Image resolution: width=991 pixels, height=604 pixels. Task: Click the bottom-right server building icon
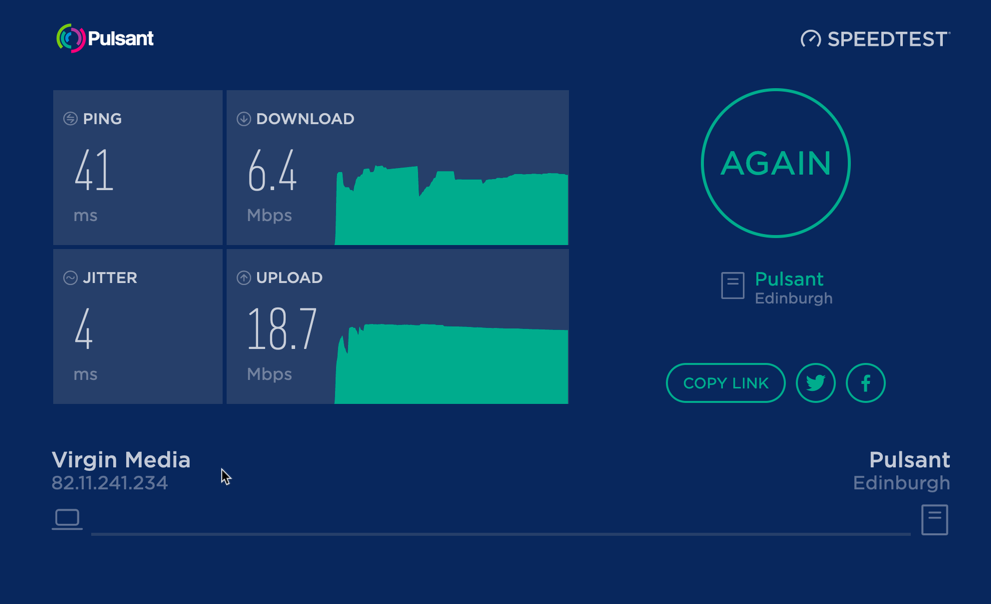(935, 520)
